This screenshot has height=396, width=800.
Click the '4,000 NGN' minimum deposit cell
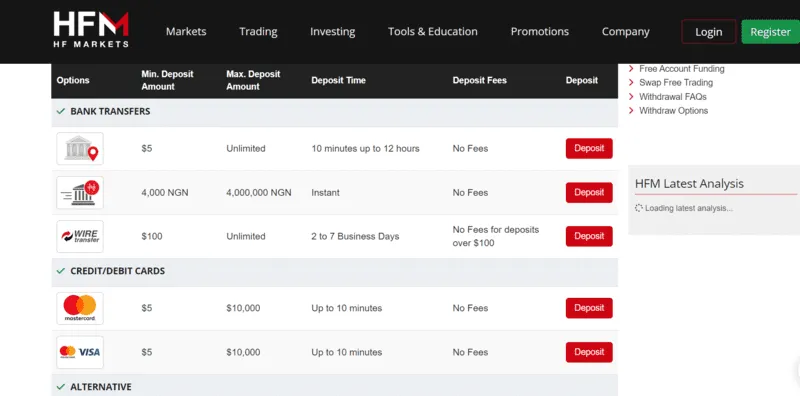165,192
